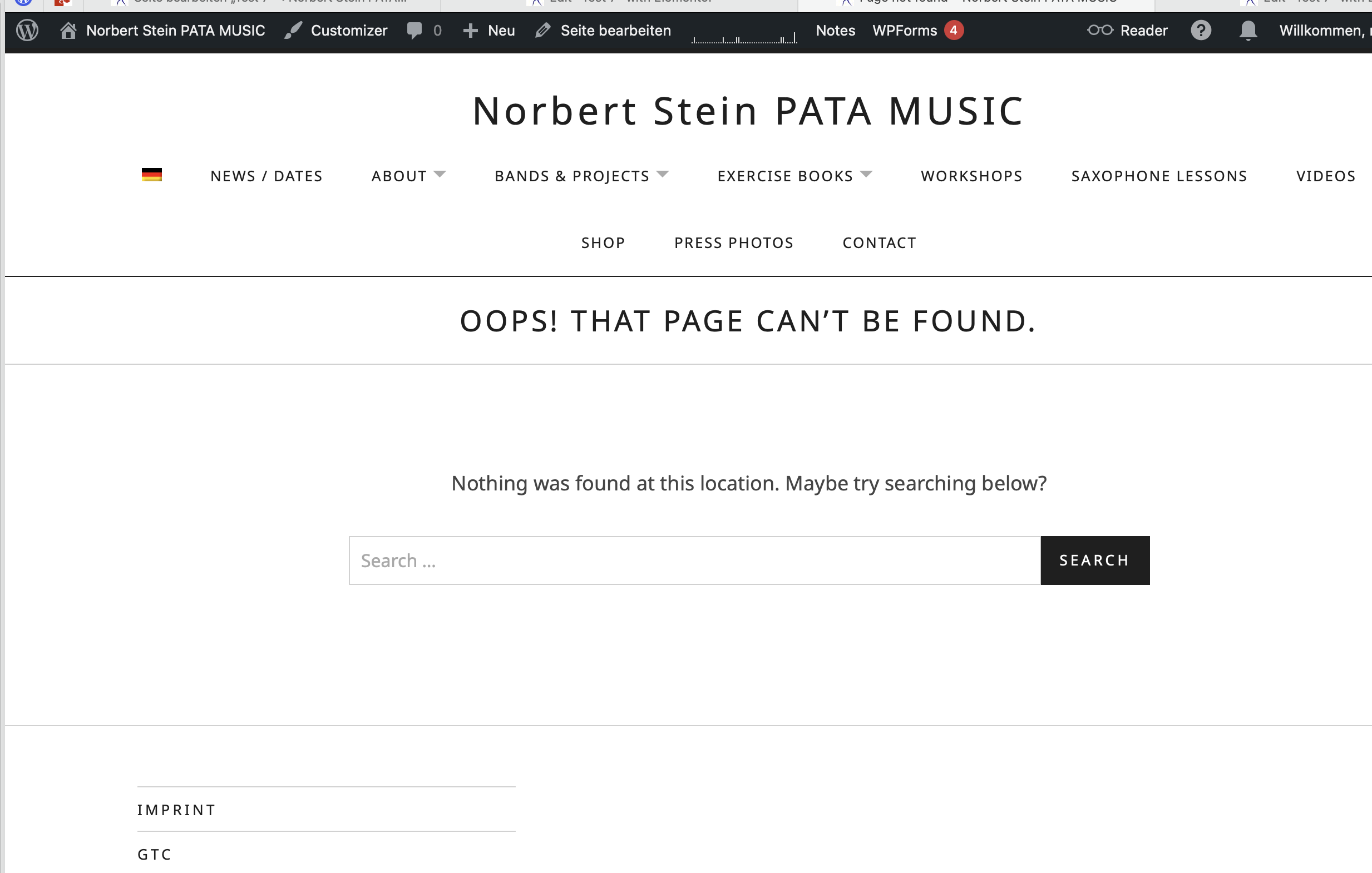Show notifications with the bell icon
The width and height of the screenshot is (1372, 873).
point(1248,30)
